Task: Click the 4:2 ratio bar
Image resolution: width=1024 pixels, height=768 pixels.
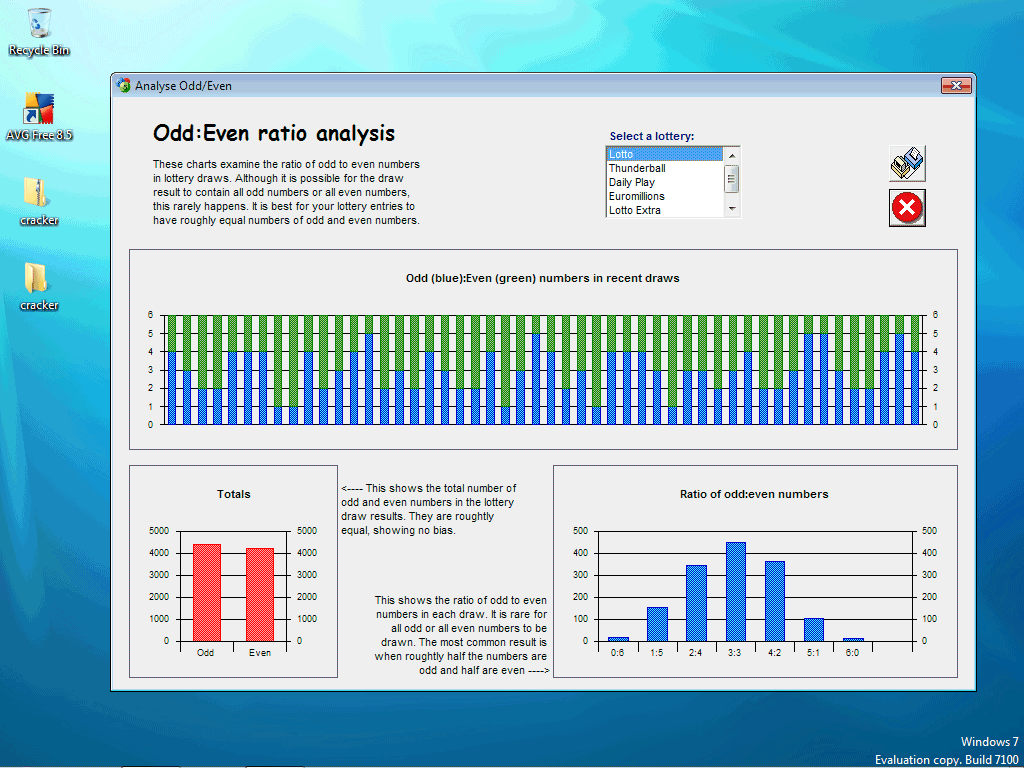Action: (775, 601)
